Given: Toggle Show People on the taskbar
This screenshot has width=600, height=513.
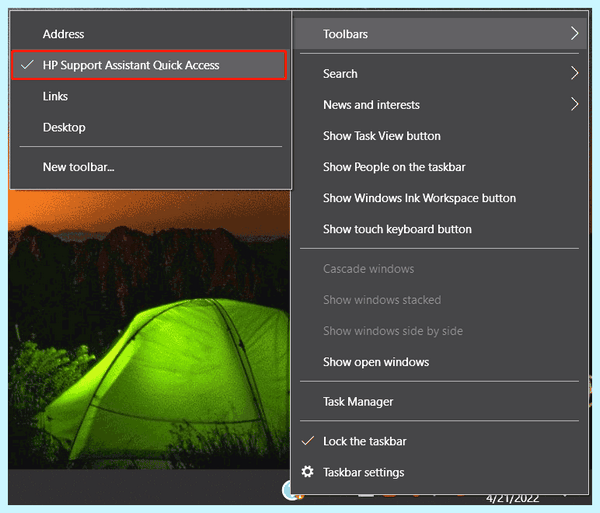Looking at the screenshot, I should pos(440,167).
